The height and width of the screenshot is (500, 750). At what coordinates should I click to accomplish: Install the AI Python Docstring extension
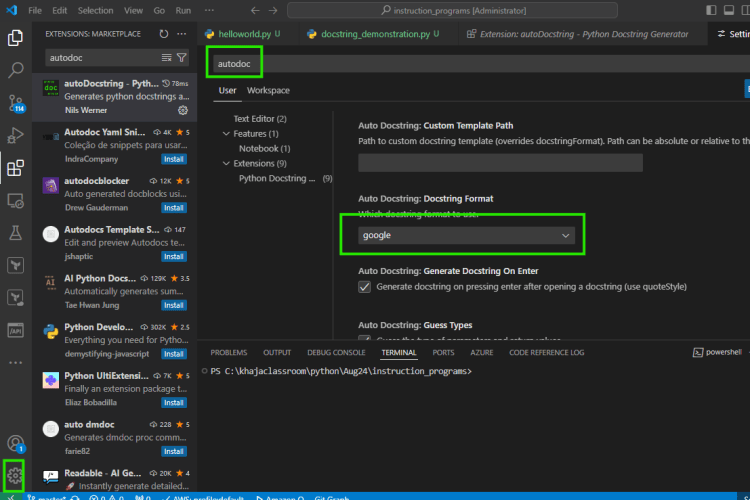(x=174, y=305)
